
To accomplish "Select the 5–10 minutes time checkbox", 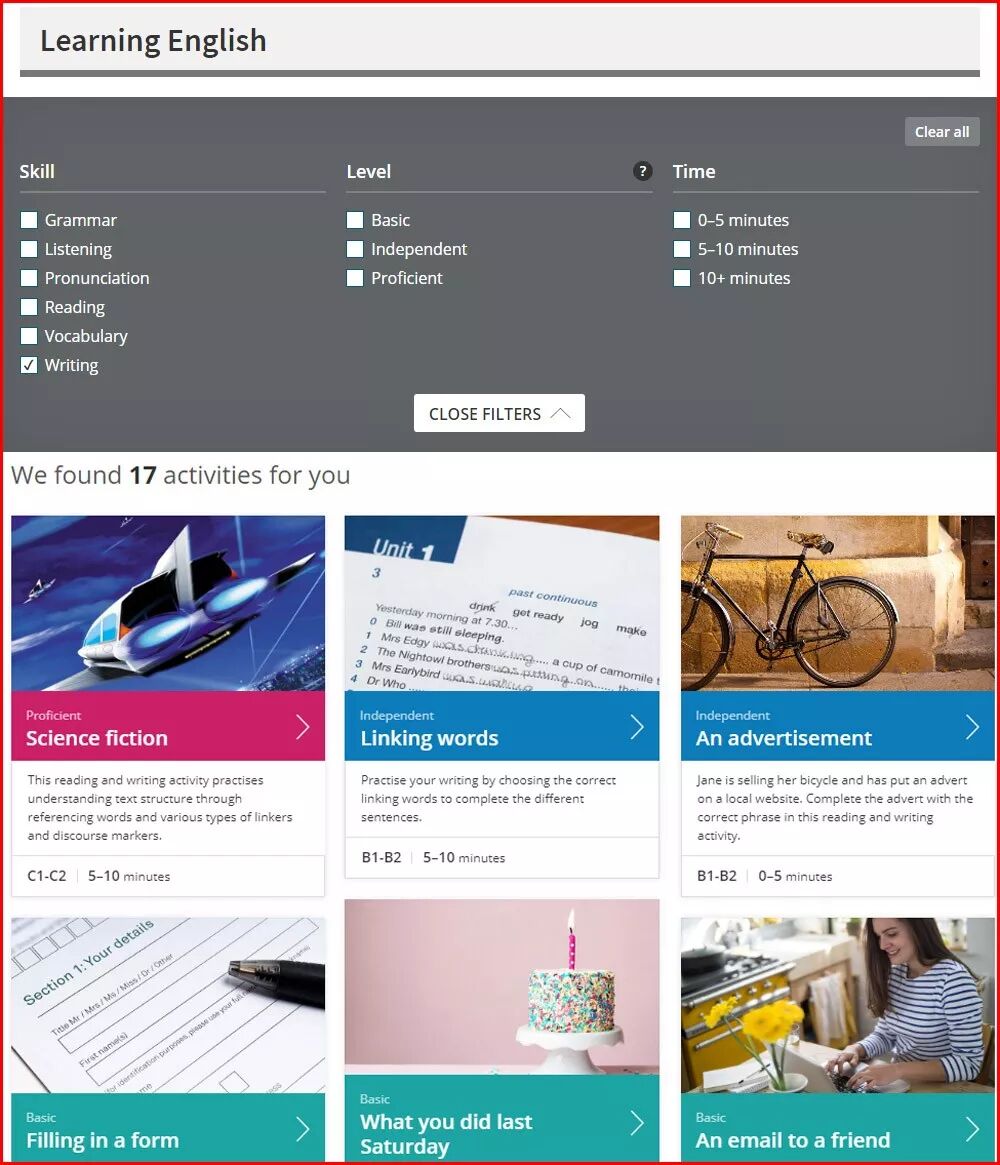I will pyautogui.click(x=681, y=249).
